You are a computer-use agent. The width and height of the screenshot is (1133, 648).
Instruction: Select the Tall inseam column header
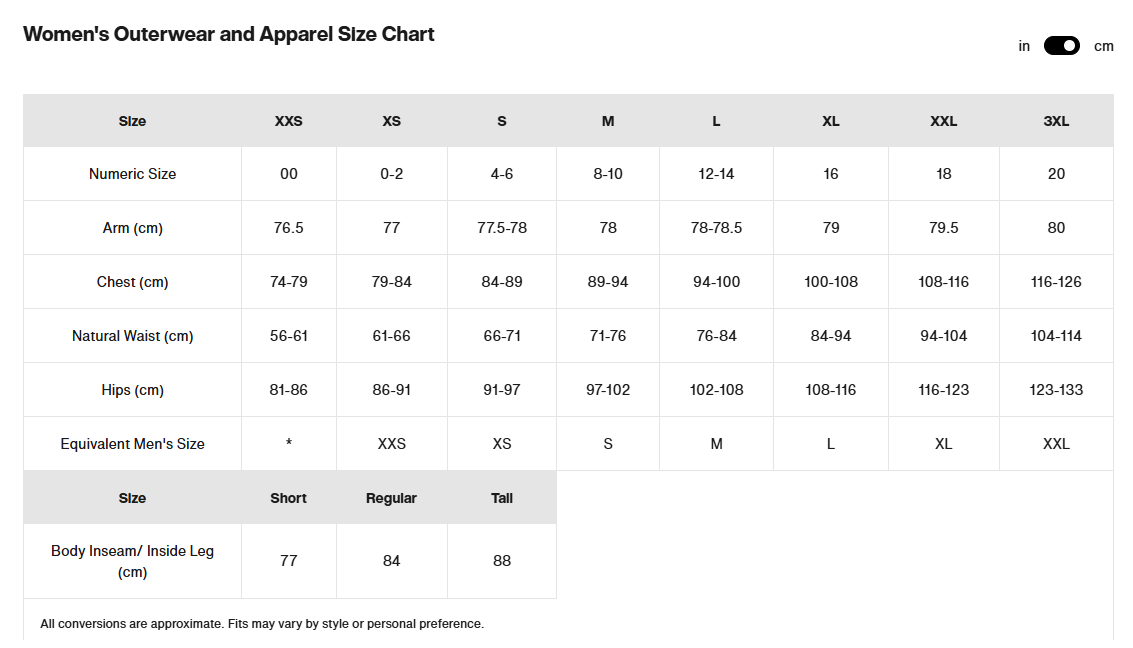pyautogui.click(x=502, y=498)
